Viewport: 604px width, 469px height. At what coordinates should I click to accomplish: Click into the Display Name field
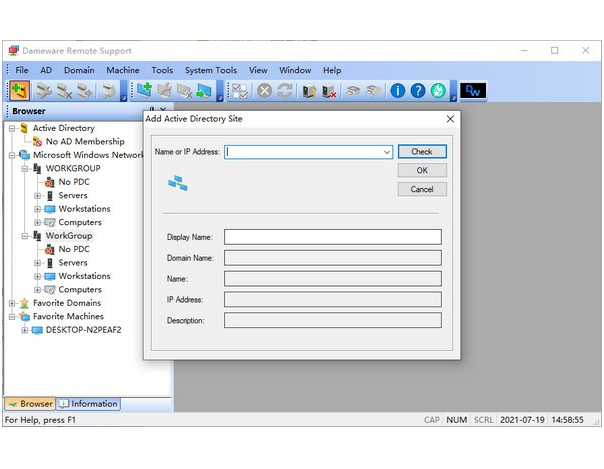[332, 237]
